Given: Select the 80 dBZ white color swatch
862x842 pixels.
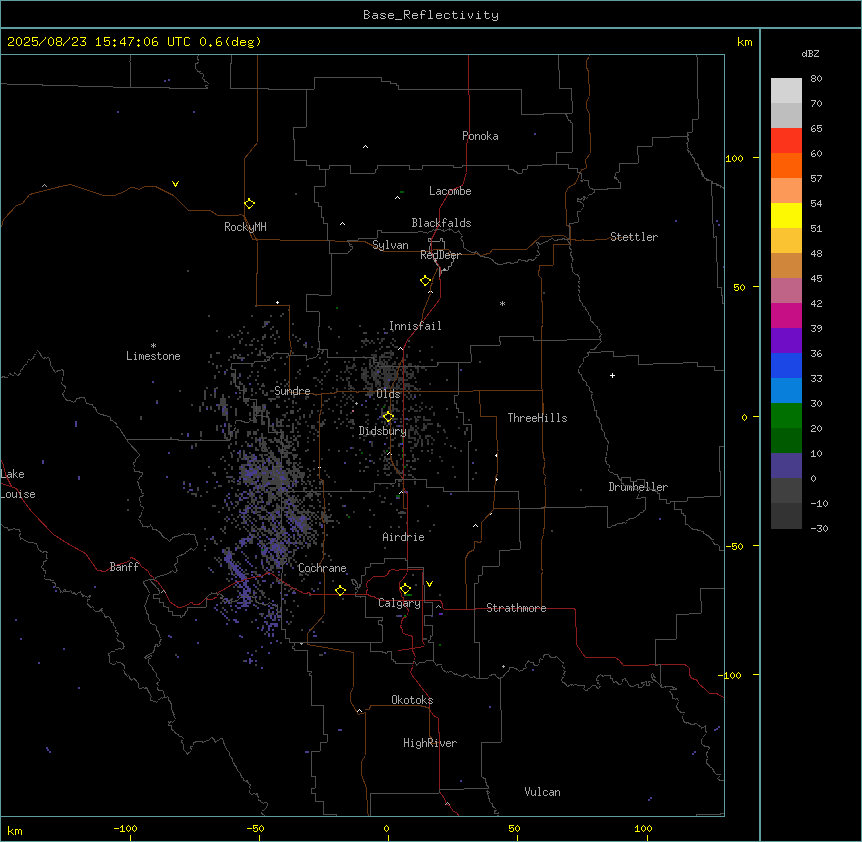Looking at the screenshot, I should (786, 90).
